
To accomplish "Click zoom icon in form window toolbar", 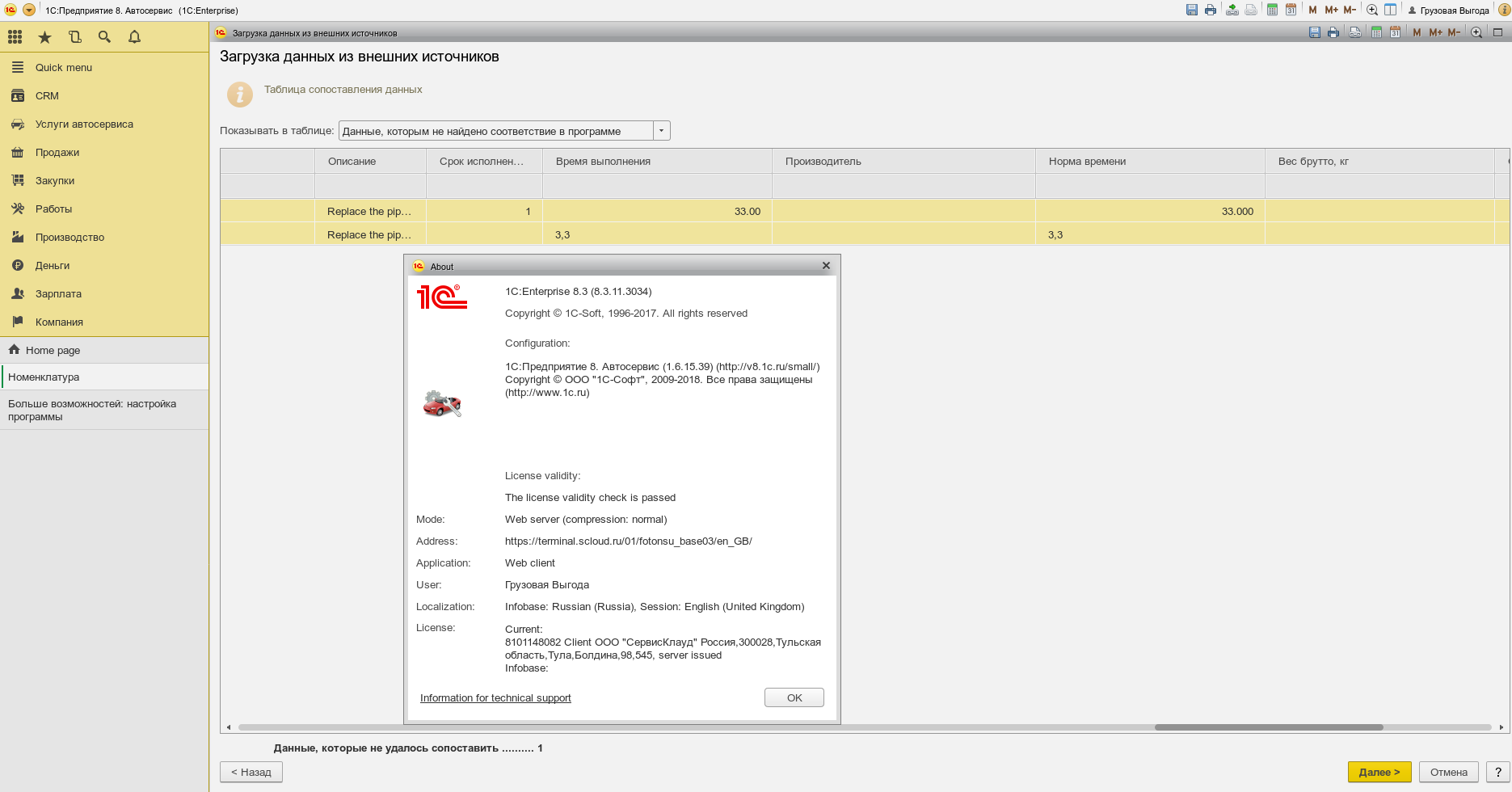I will [x=1476, y=32].
